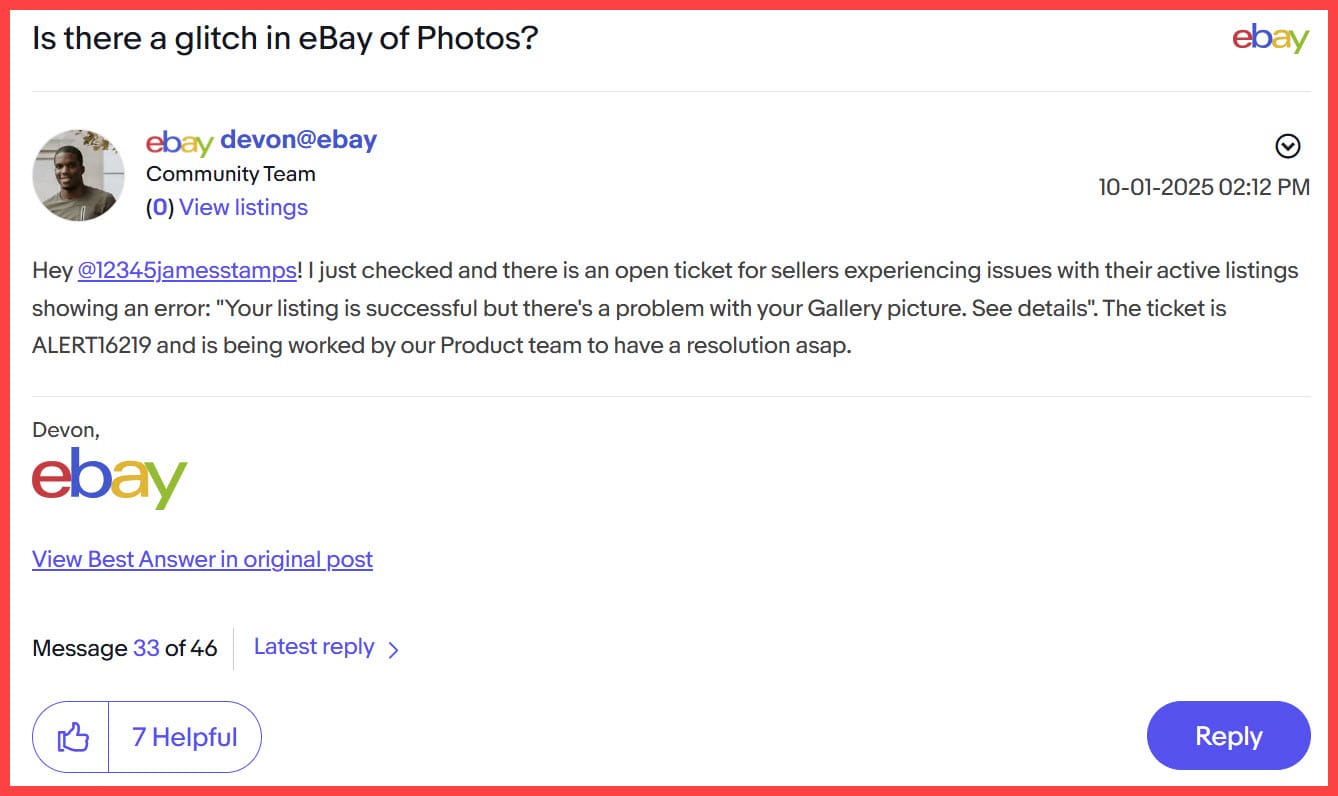Click the eBay logo in top-right corner
Screen dimensions: 1338x796
pyautogui.click(x=1270, y=38)
